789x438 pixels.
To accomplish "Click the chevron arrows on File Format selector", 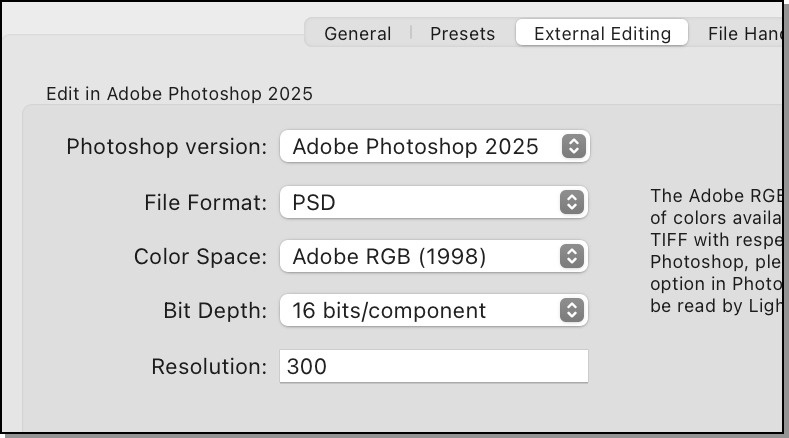I will tap(572, 202).
